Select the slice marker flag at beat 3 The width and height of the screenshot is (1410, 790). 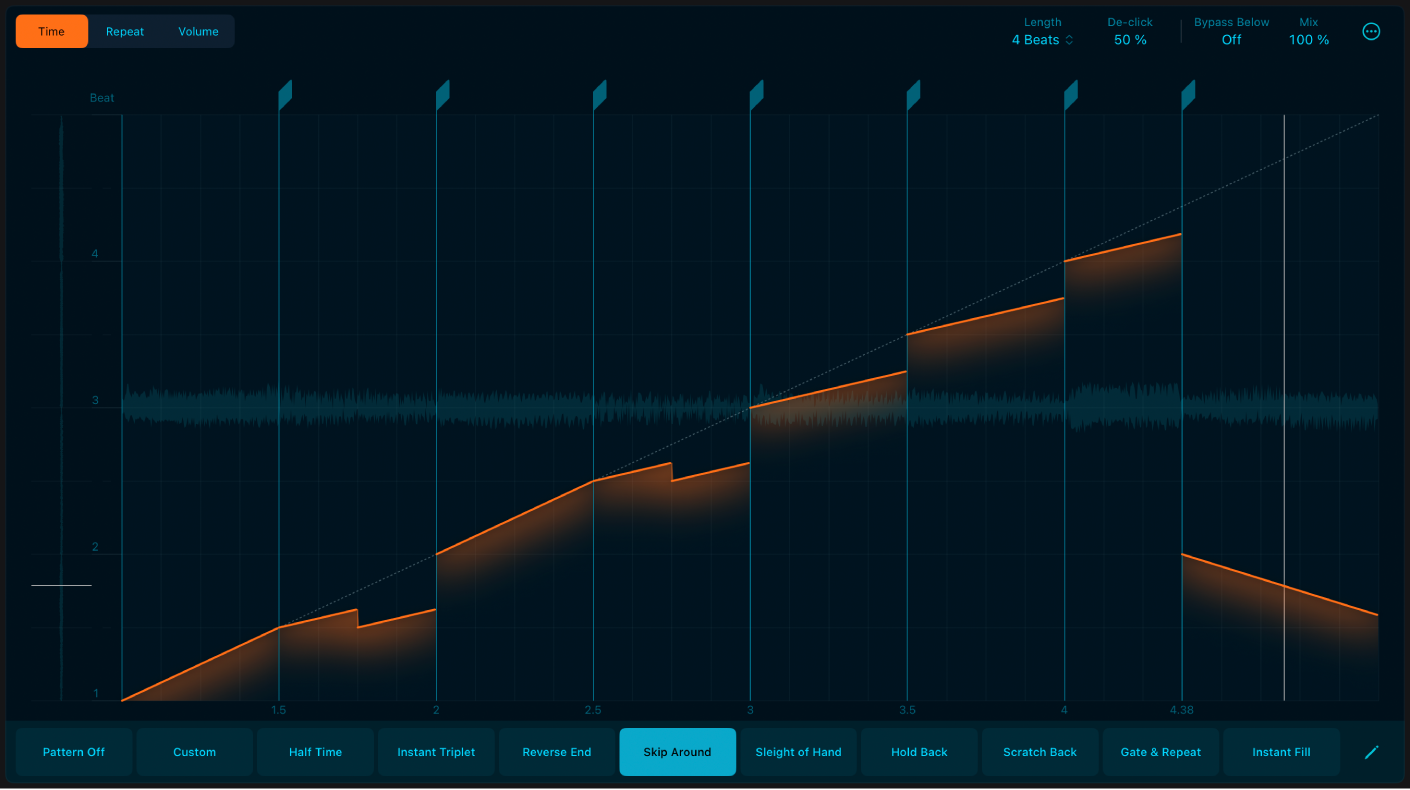click(x=757, y=92)
